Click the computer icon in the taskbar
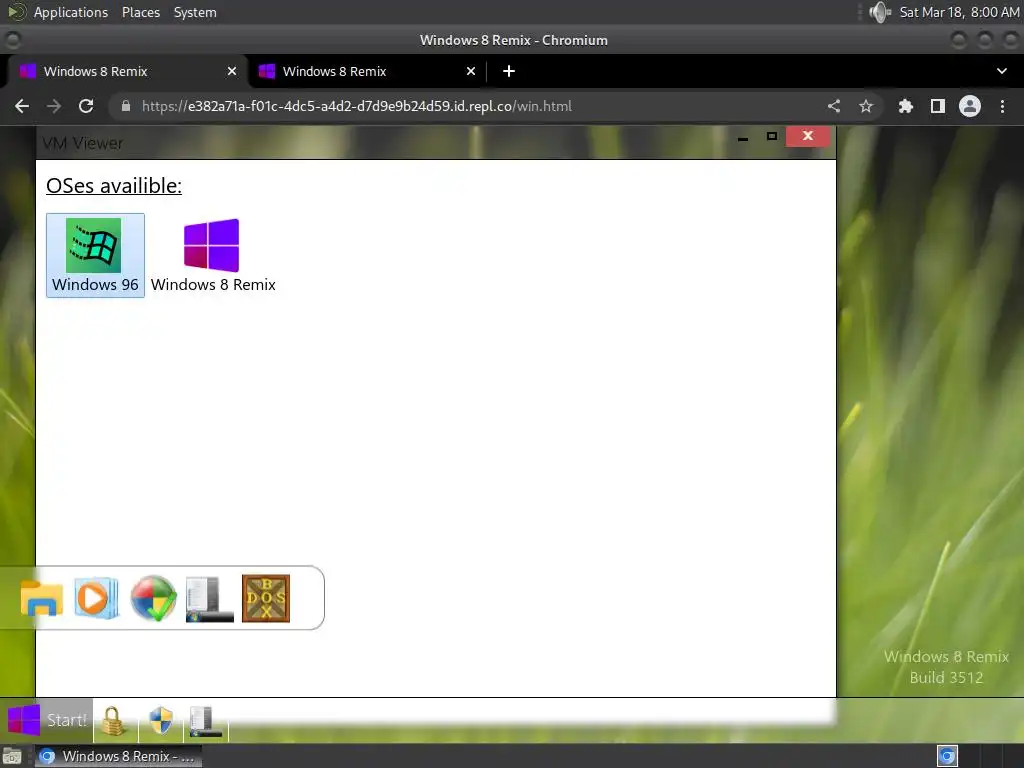1024x768 pixels. tap(206, 721)
